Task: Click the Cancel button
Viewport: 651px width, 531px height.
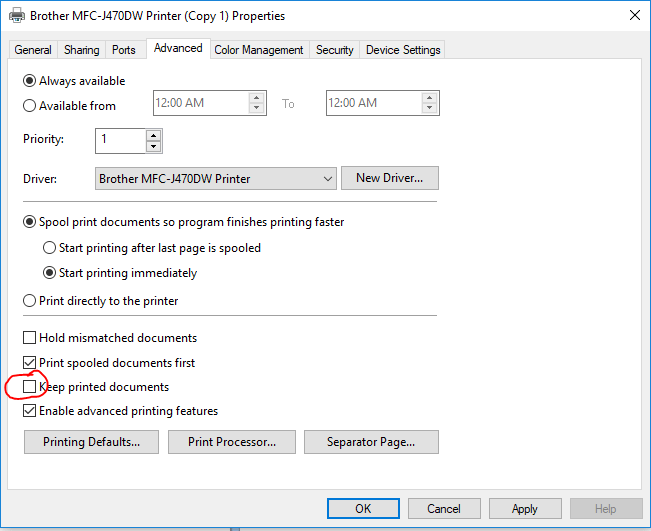Action: pos(444,509)
